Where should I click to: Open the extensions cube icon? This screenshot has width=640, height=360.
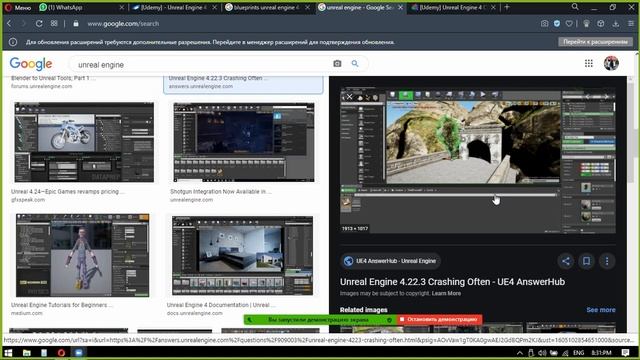point(600,24)
